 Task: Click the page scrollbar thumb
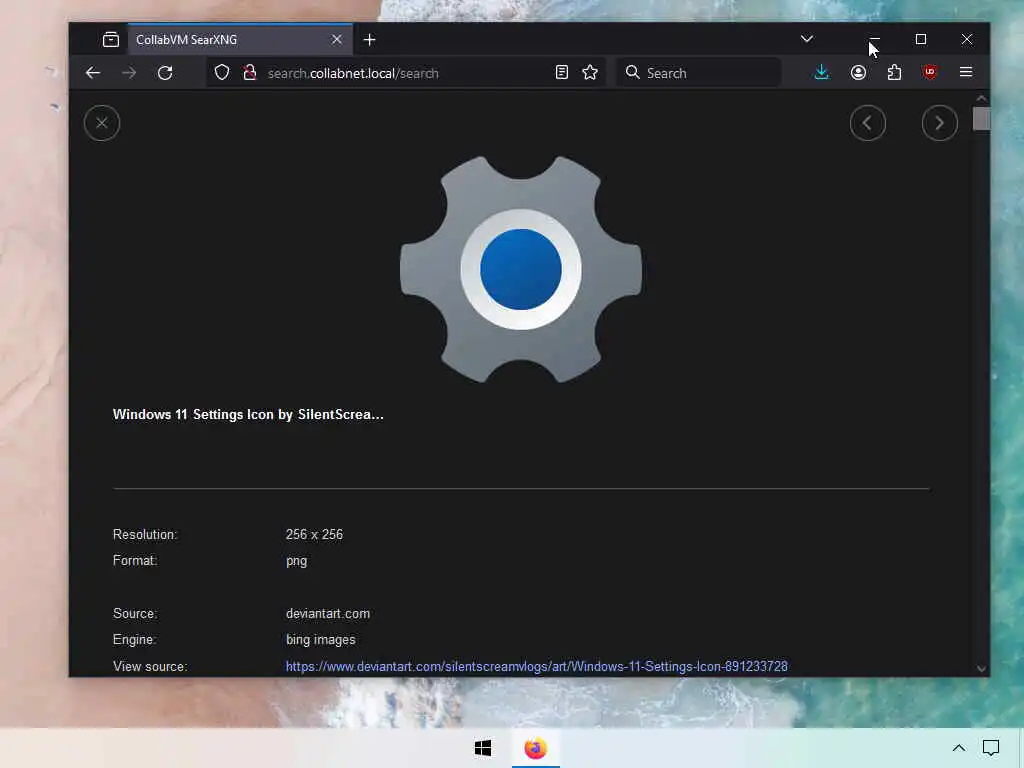981,119
